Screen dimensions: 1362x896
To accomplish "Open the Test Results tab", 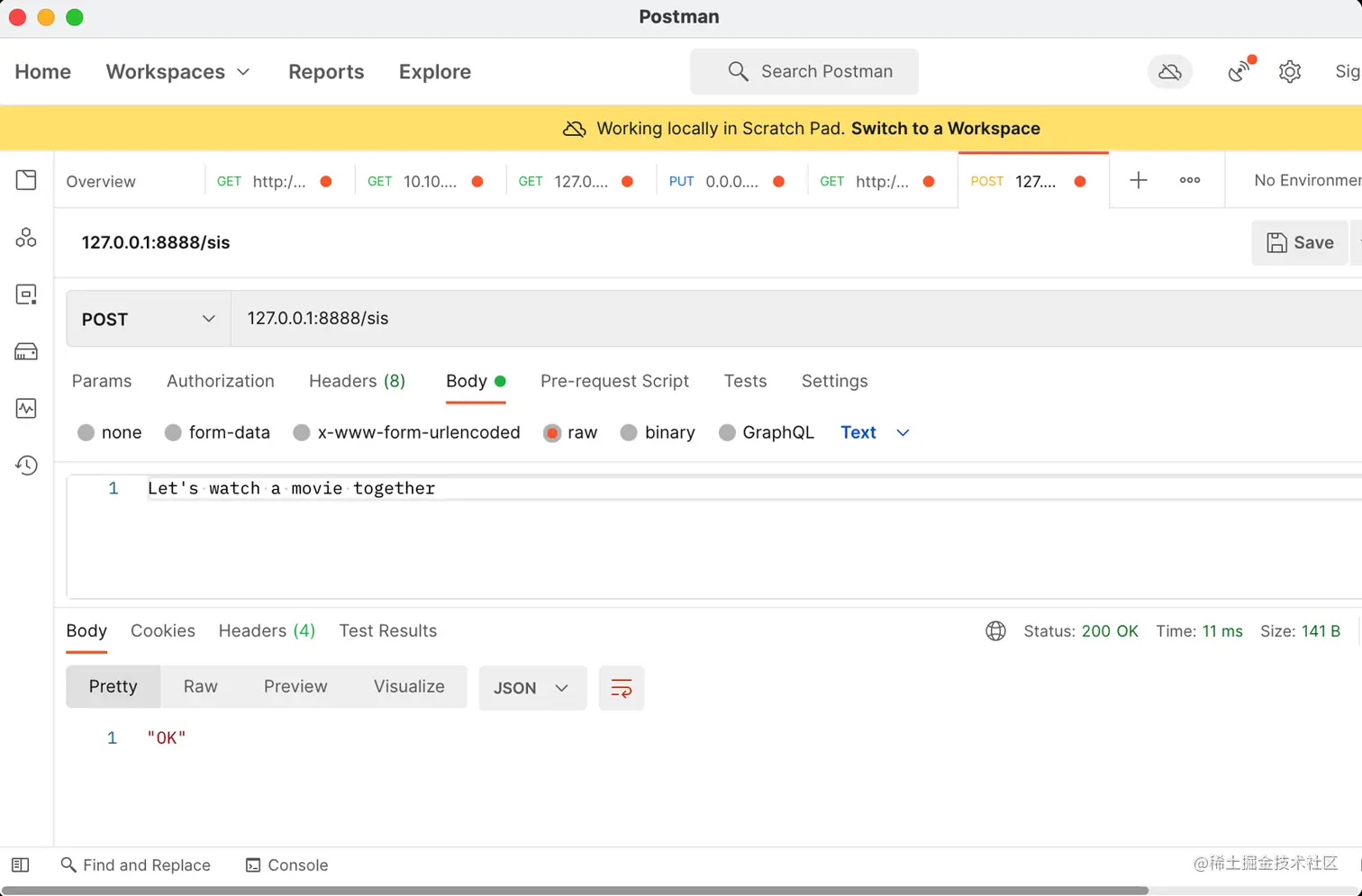I will 388,631.
